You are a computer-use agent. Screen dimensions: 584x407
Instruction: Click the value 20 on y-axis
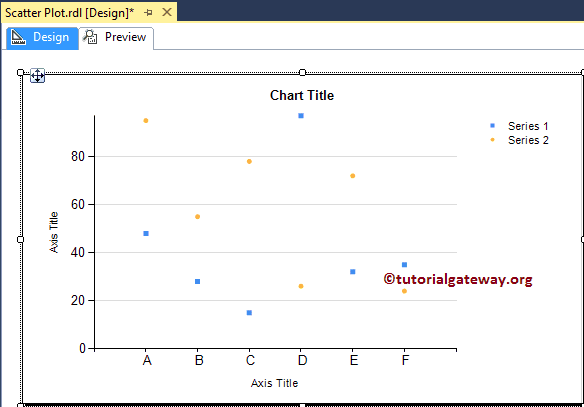(78, 301)
